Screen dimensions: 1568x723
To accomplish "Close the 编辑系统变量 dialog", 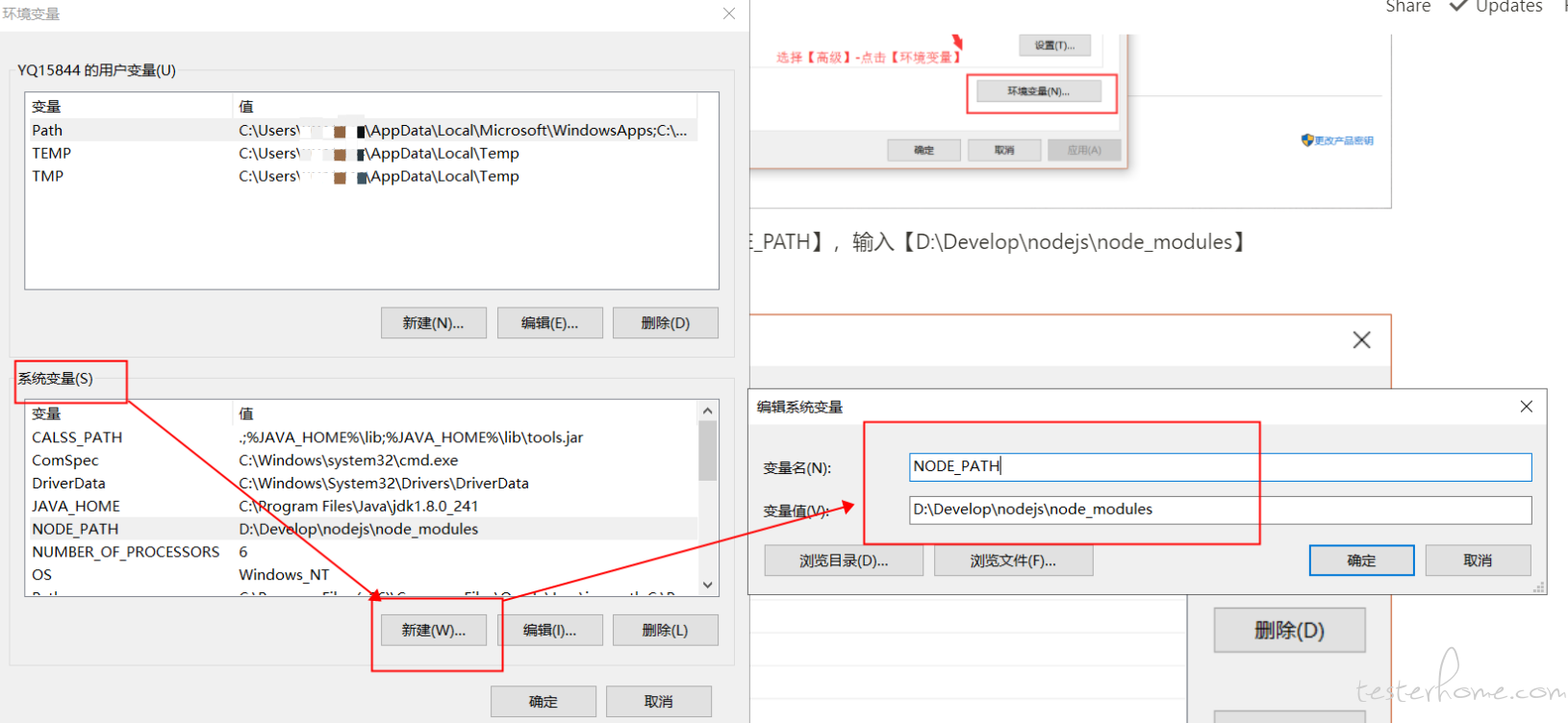I will (x=1527, y=407).
